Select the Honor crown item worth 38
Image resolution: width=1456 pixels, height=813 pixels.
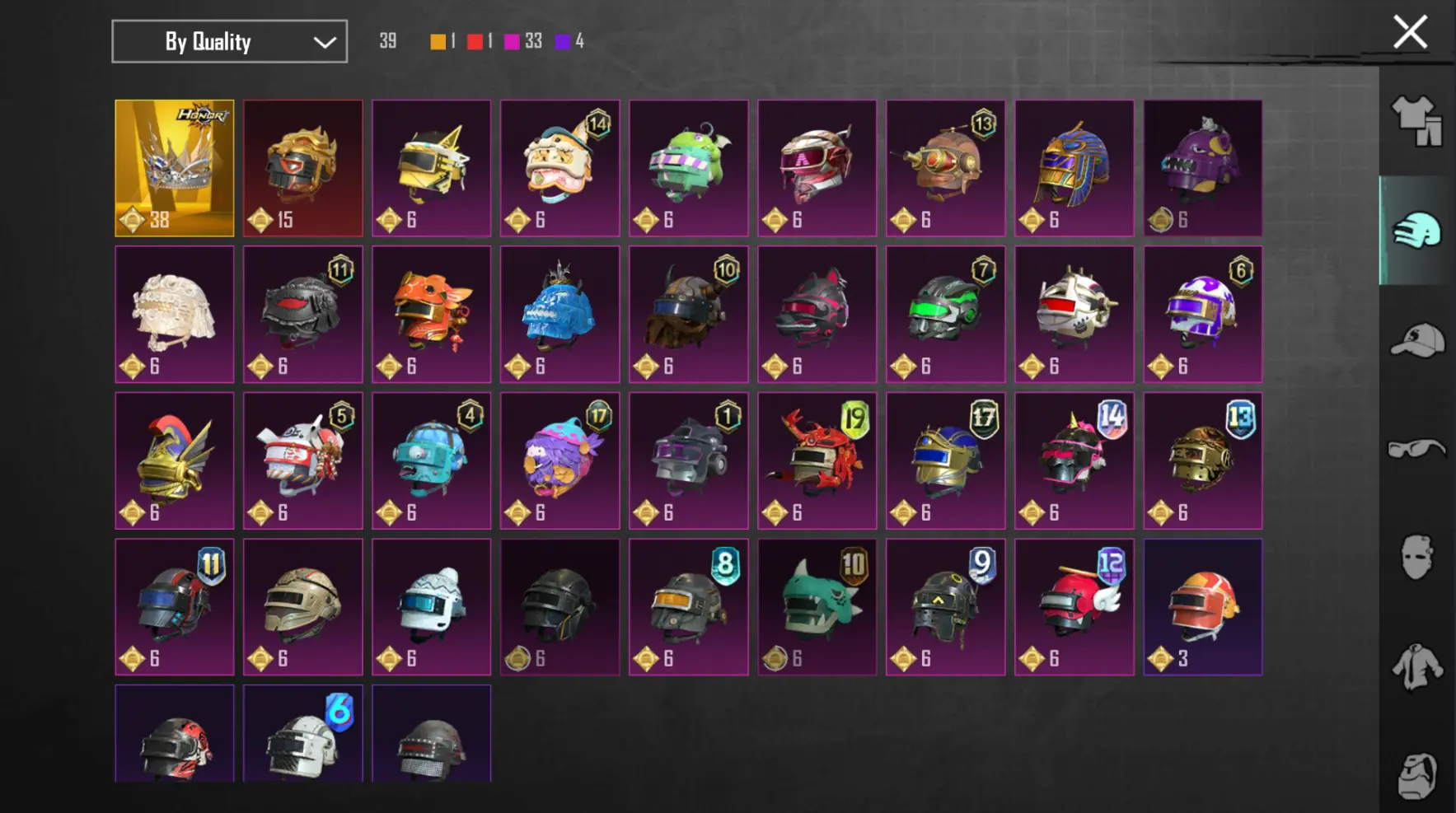tap(175, 168)
